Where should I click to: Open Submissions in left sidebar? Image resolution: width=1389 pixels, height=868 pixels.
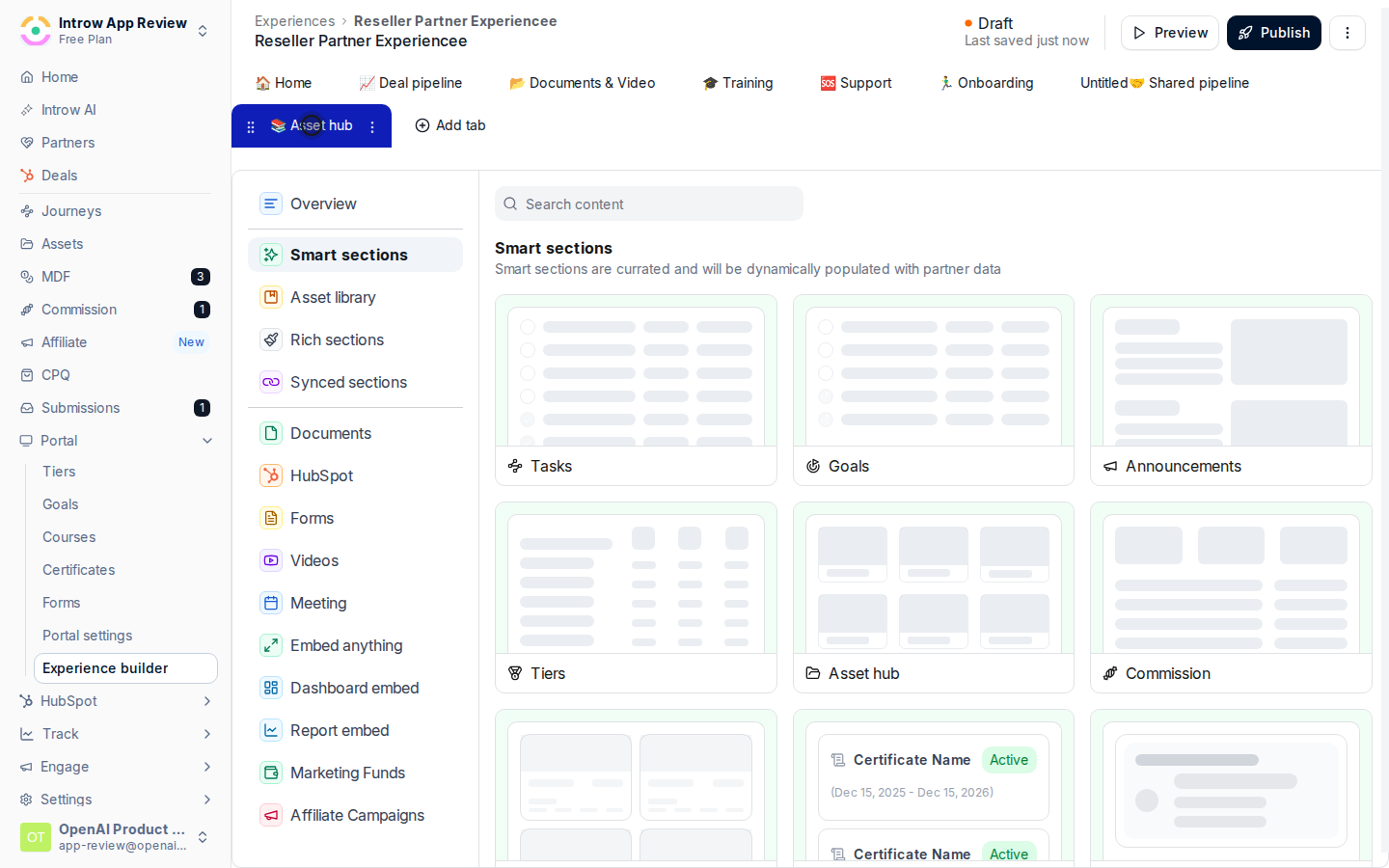click(x=81, y=408)
